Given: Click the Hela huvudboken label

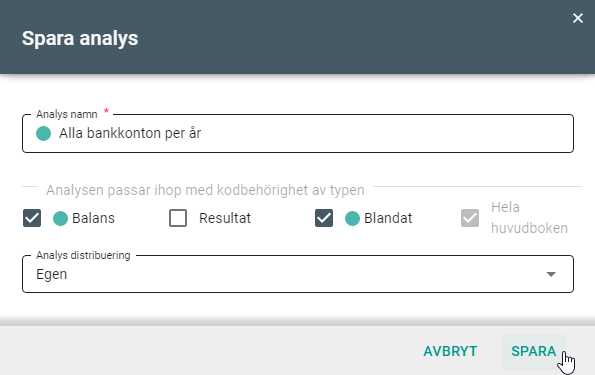Looking at the screenshot, I should [529, 218].
